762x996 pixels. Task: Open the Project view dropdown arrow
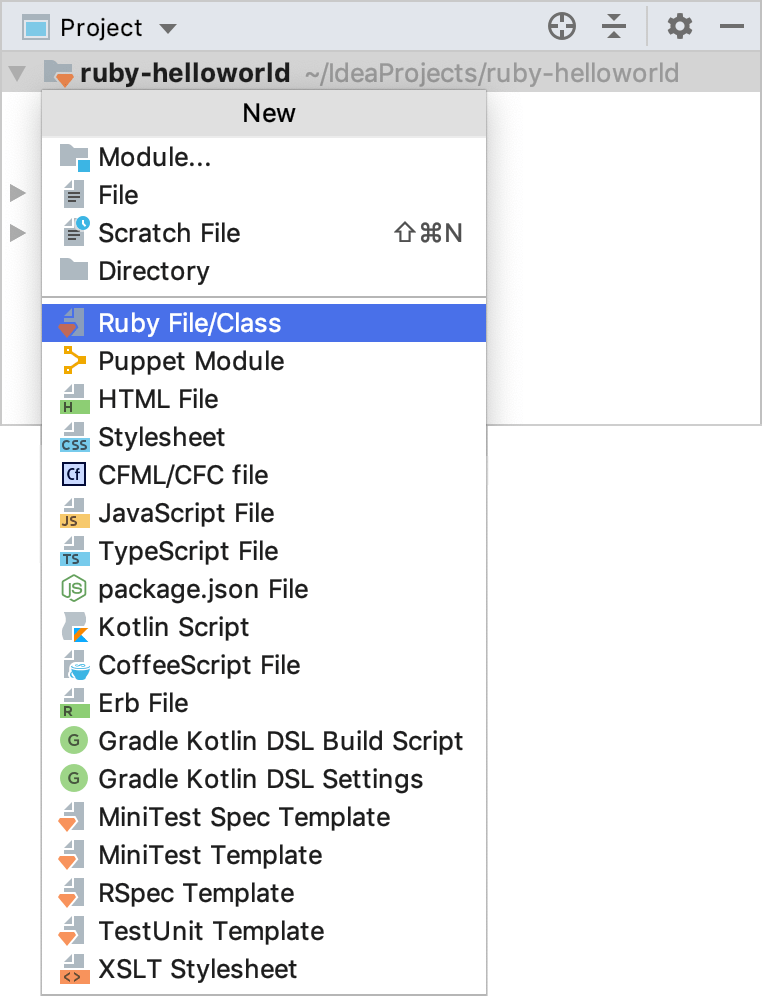pos(167,28)
